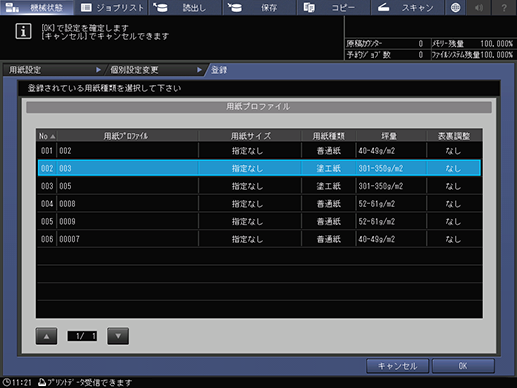Click the 52-61g/m2 weight in row 004

[x=377, y=204]
